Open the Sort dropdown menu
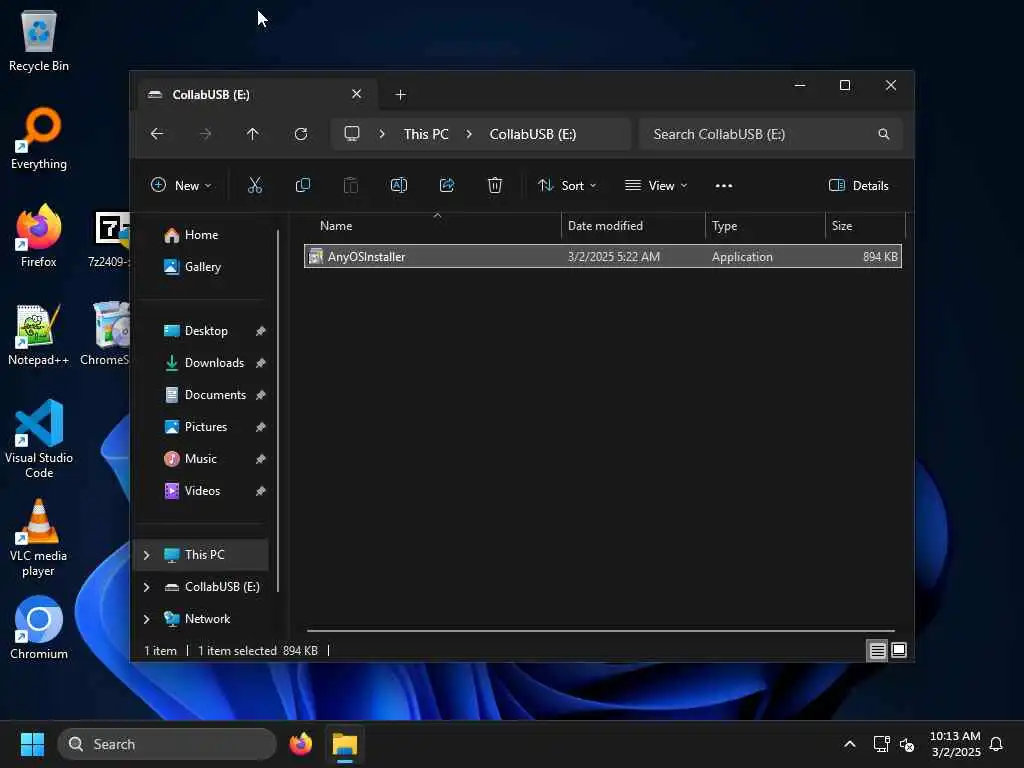Viewport: 1024px width, 768px height. (567, 185)
